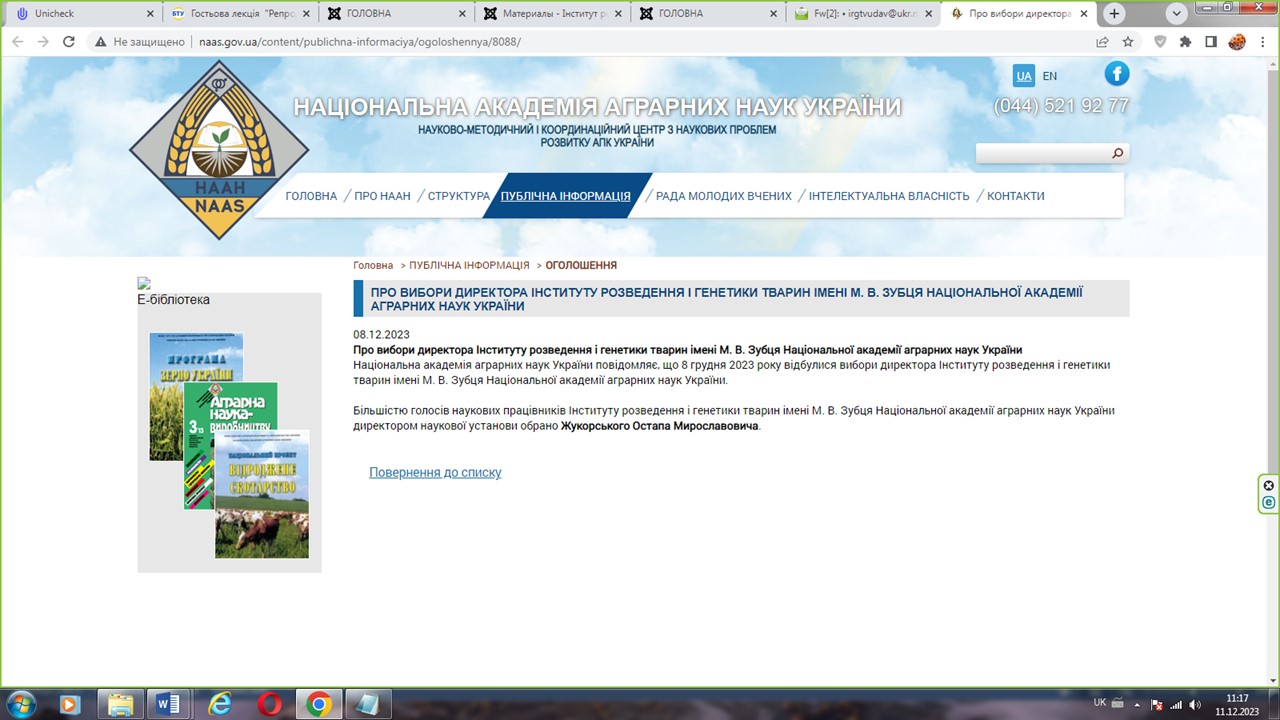This screenshot has width=1280, height=720.
Task: Share this page via address bar icon
Action: (1102, 42)
